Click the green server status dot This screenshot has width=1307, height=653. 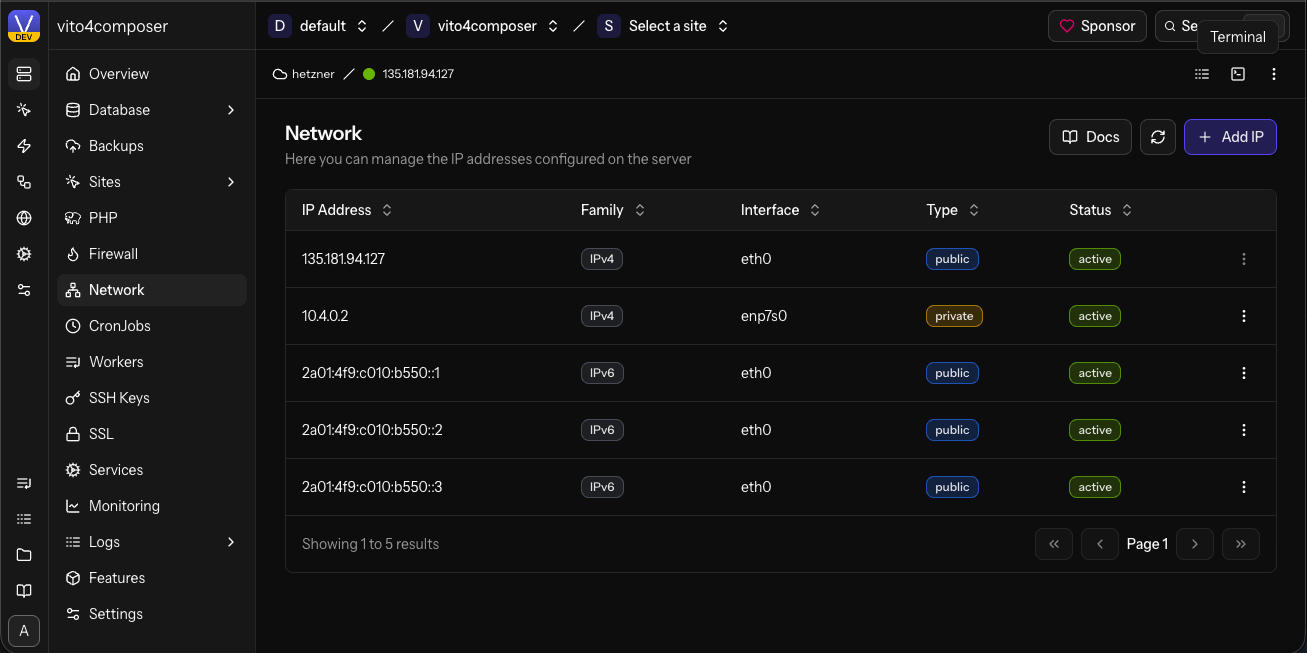(369, 74)
